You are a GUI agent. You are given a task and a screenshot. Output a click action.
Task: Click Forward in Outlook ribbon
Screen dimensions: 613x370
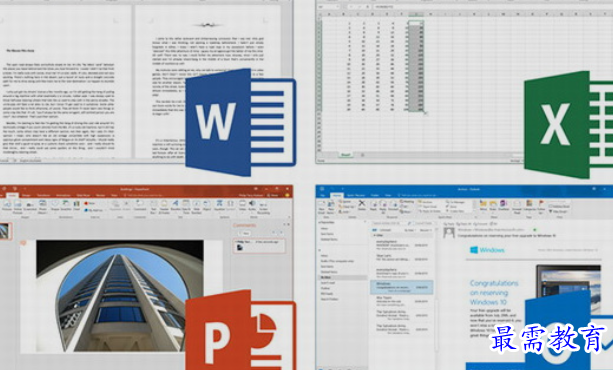(x=393, y=206)
